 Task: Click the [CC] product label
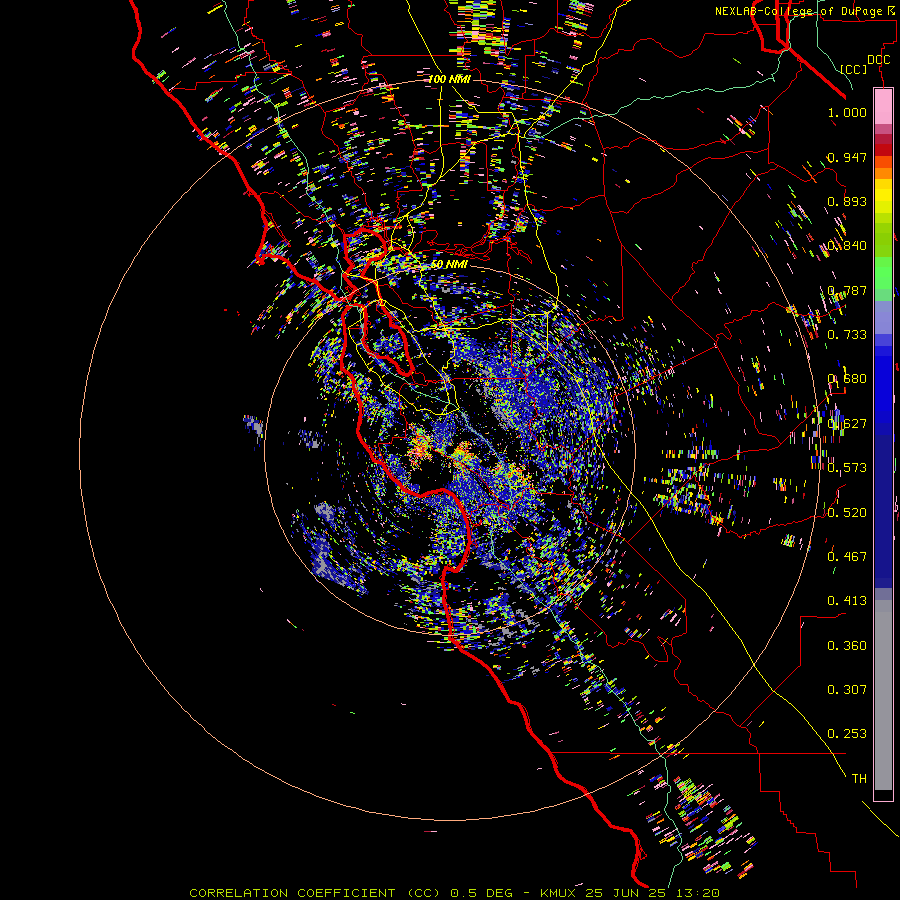(854, 69)
